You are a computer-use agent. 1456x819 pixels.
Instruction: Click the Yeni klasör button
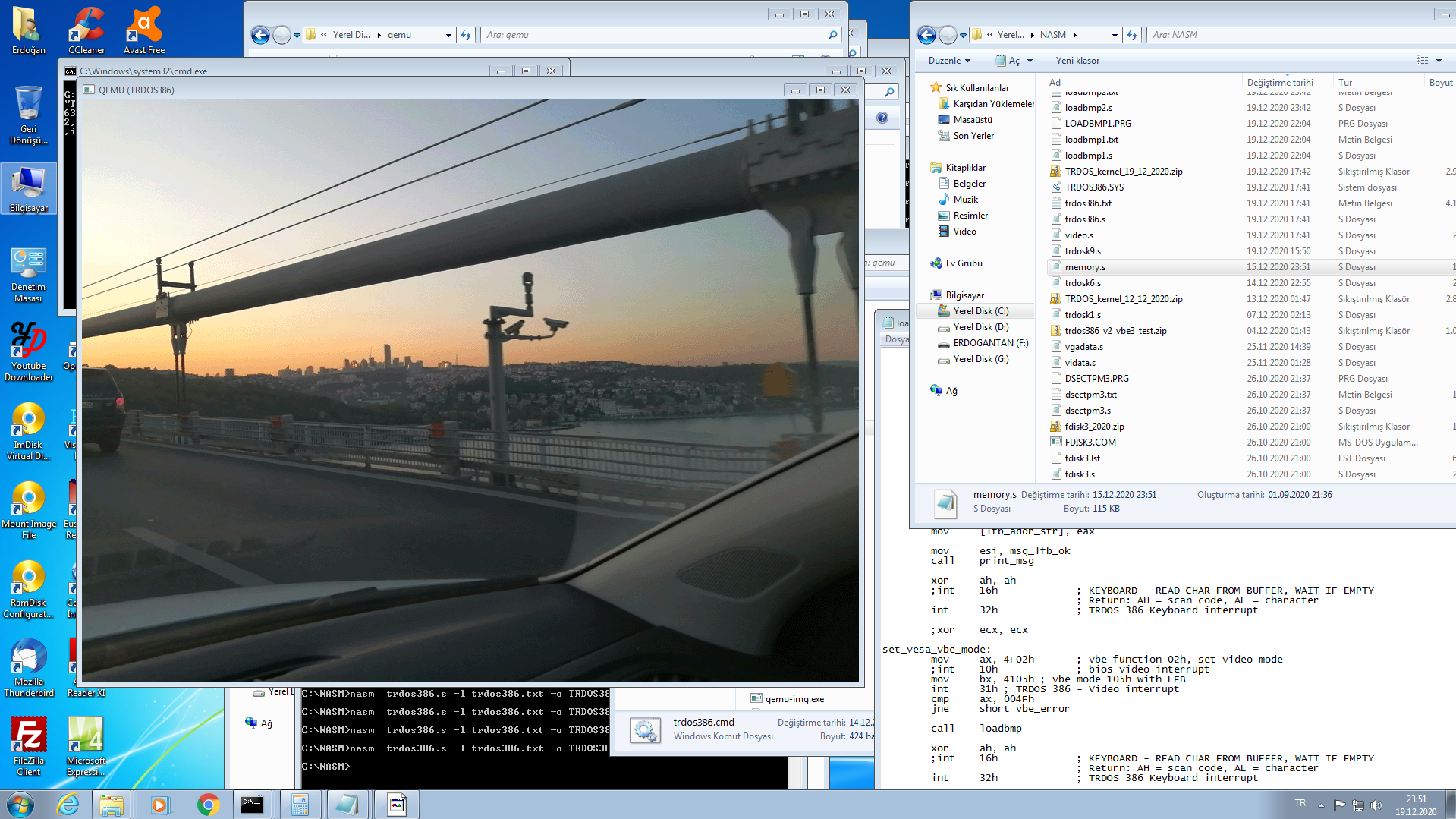[x=1077, y=61]
